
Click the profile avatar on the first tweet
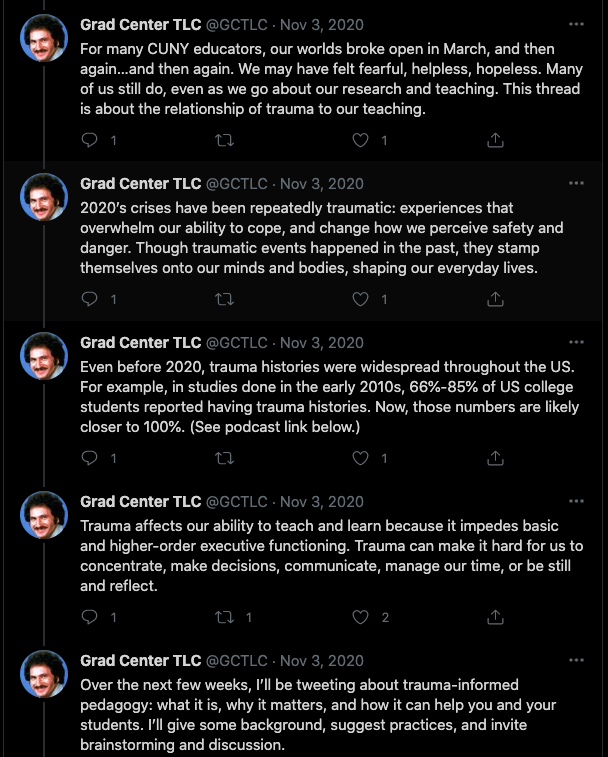44,38
